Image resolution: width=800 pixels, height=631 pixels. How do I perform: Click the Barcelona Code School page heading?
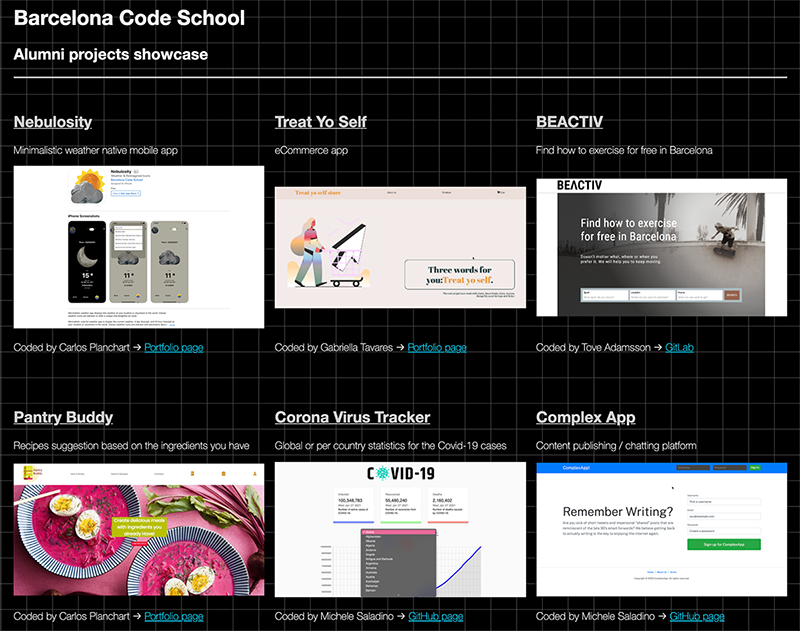[x=129, y=18]
